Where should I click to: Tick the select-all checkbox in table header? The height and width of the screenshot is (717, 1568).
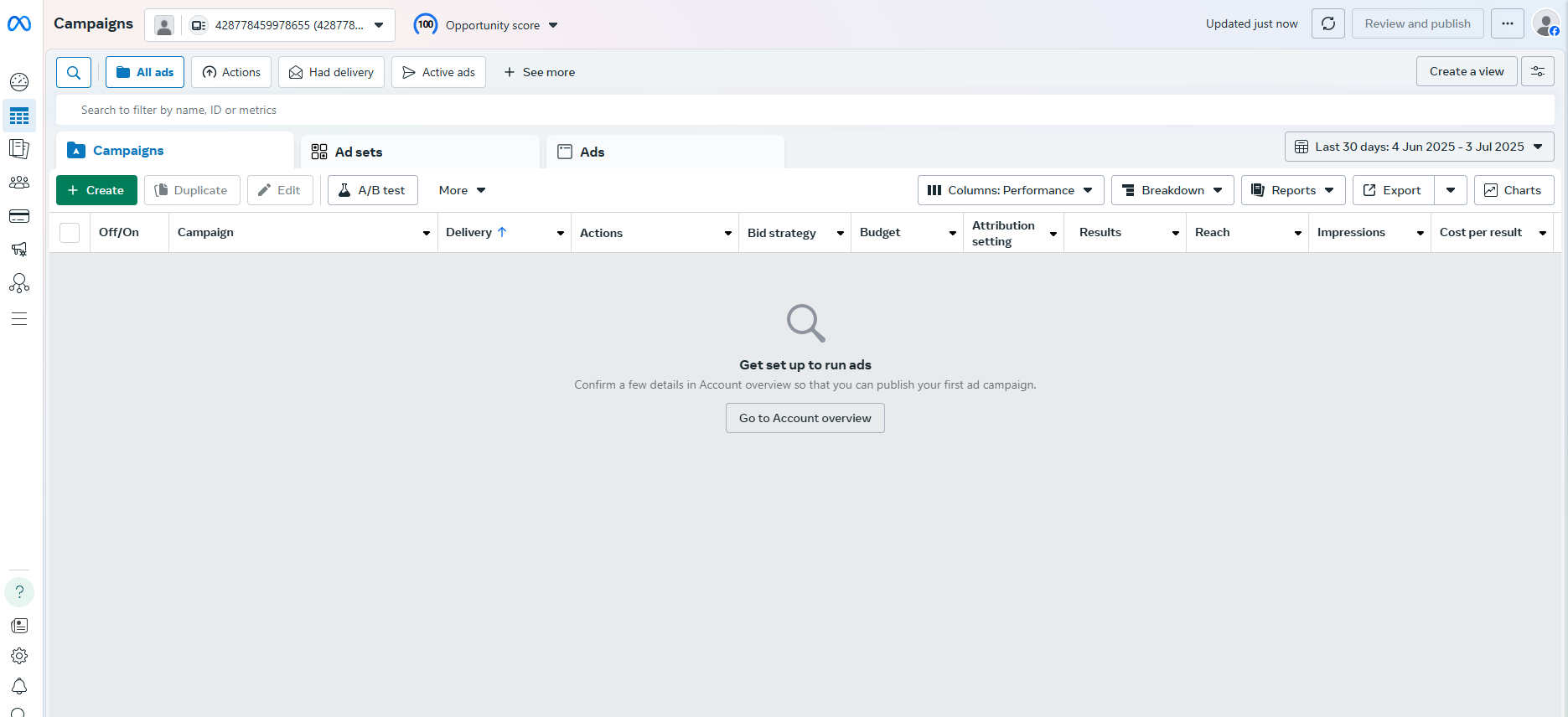coord(70,233)
